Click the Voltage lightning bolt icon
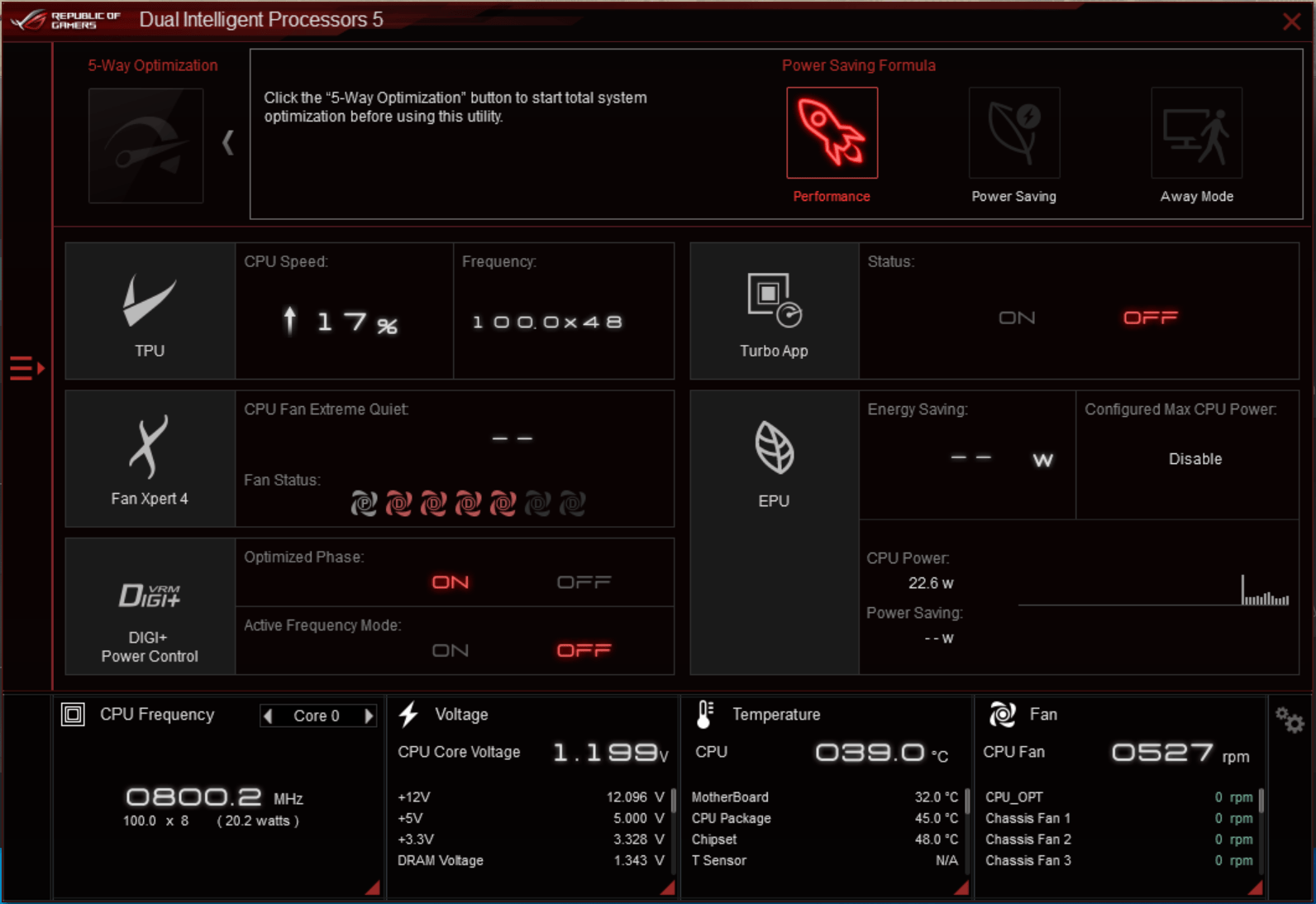Screen dimensions: 1316x904 (409, 714)
